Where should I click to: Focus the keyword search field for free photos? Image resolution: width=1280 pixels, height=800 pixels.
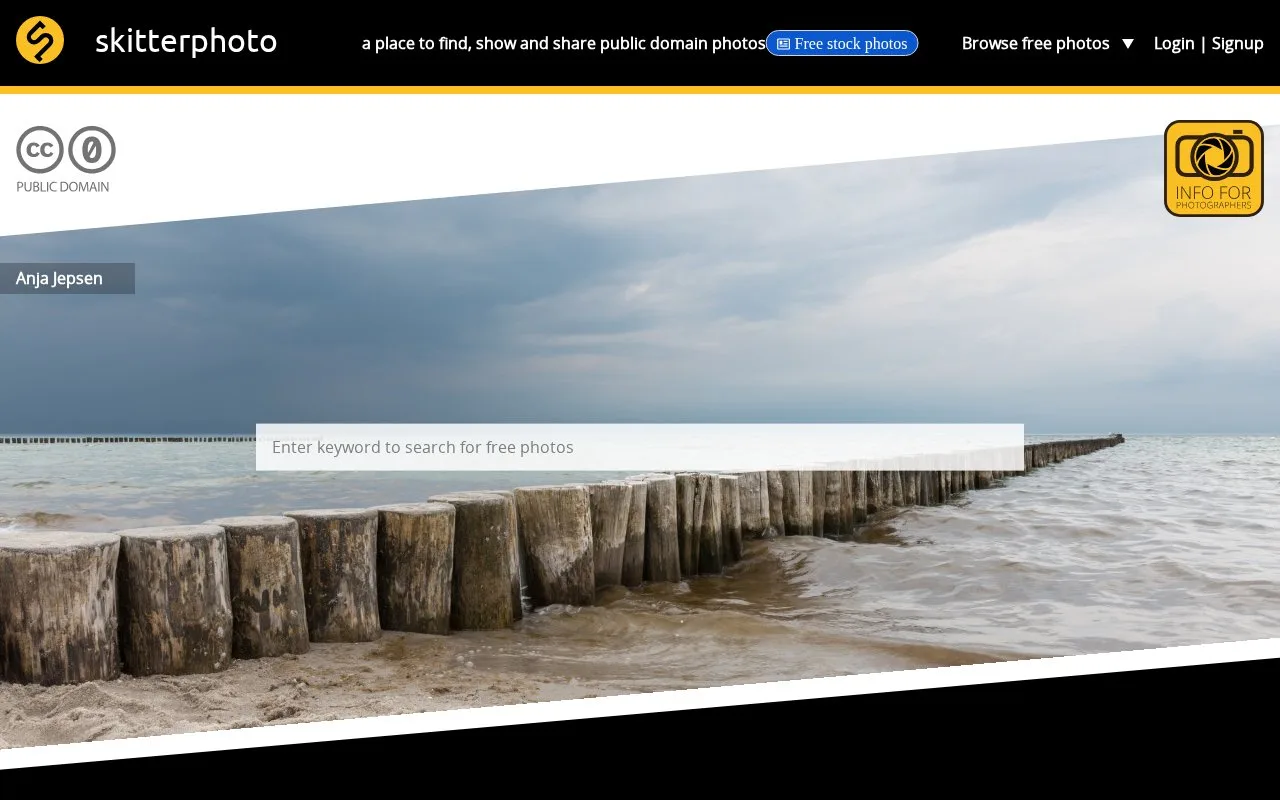640,447
